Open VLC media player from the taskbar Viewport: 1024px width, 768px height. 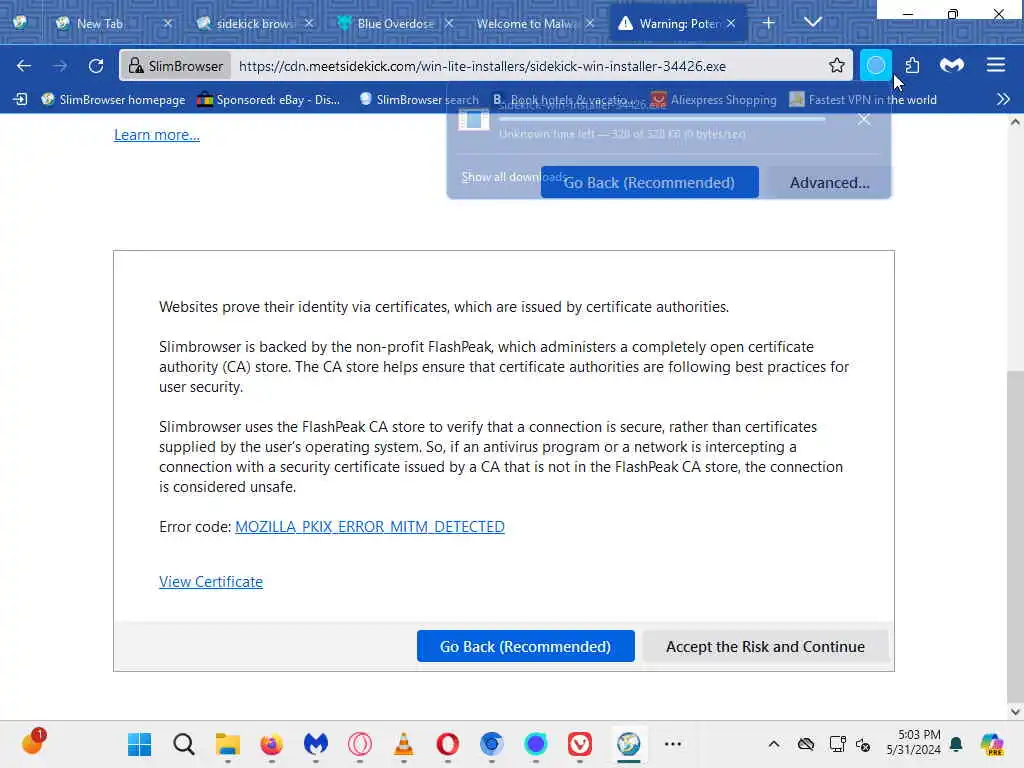404,744
